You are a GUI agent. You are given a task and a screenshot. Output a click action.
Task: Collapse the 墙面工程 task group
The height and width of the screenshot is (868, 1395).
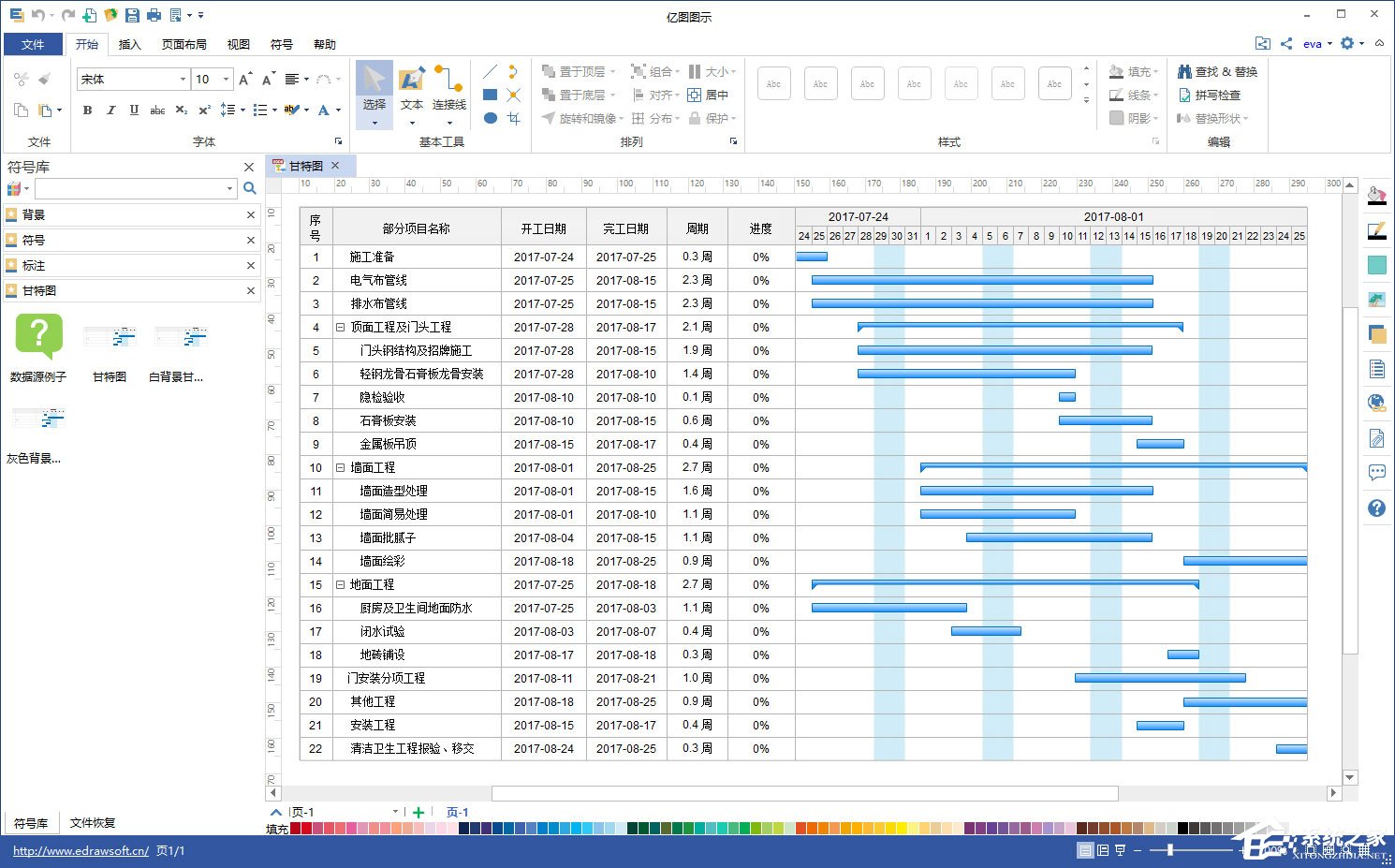(x=341, y=467)
